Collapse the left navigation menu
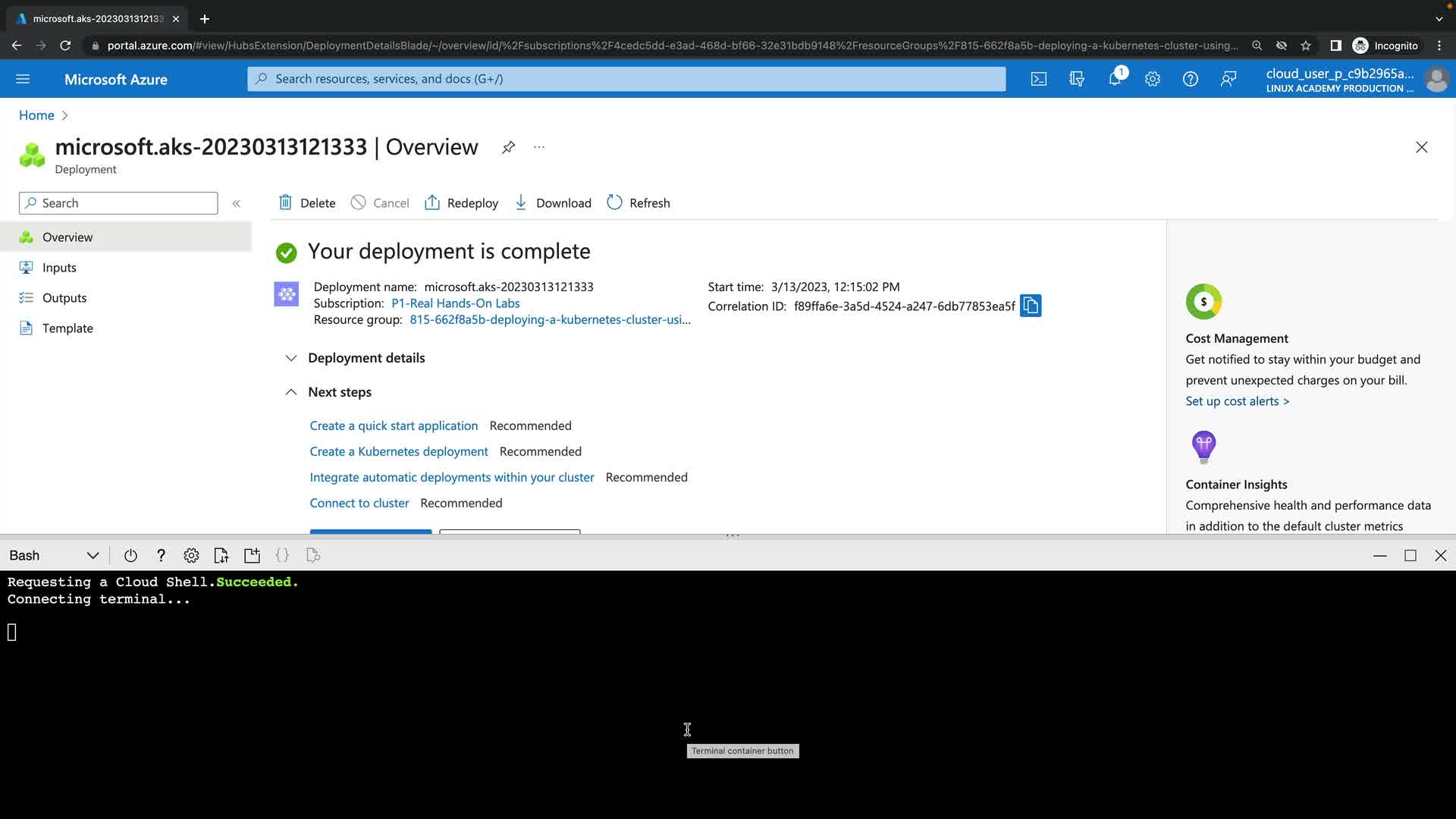1456x819 pixels. coord(236,203)
